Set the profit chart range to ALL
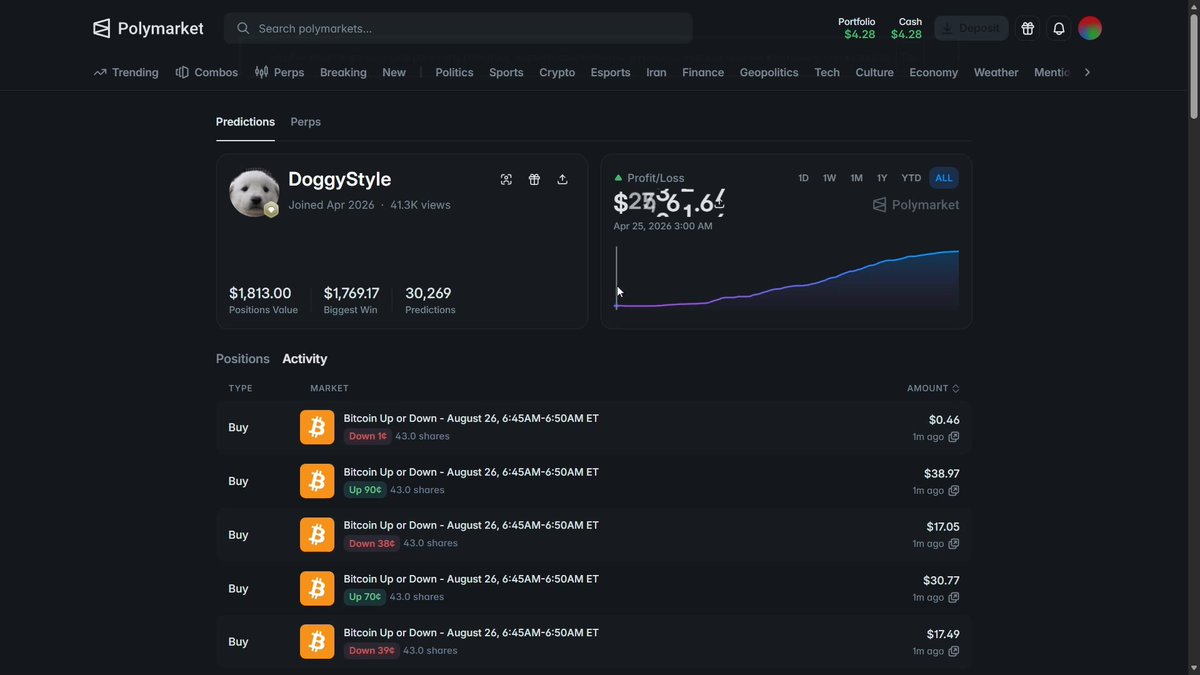 click(x=944, y=178)
